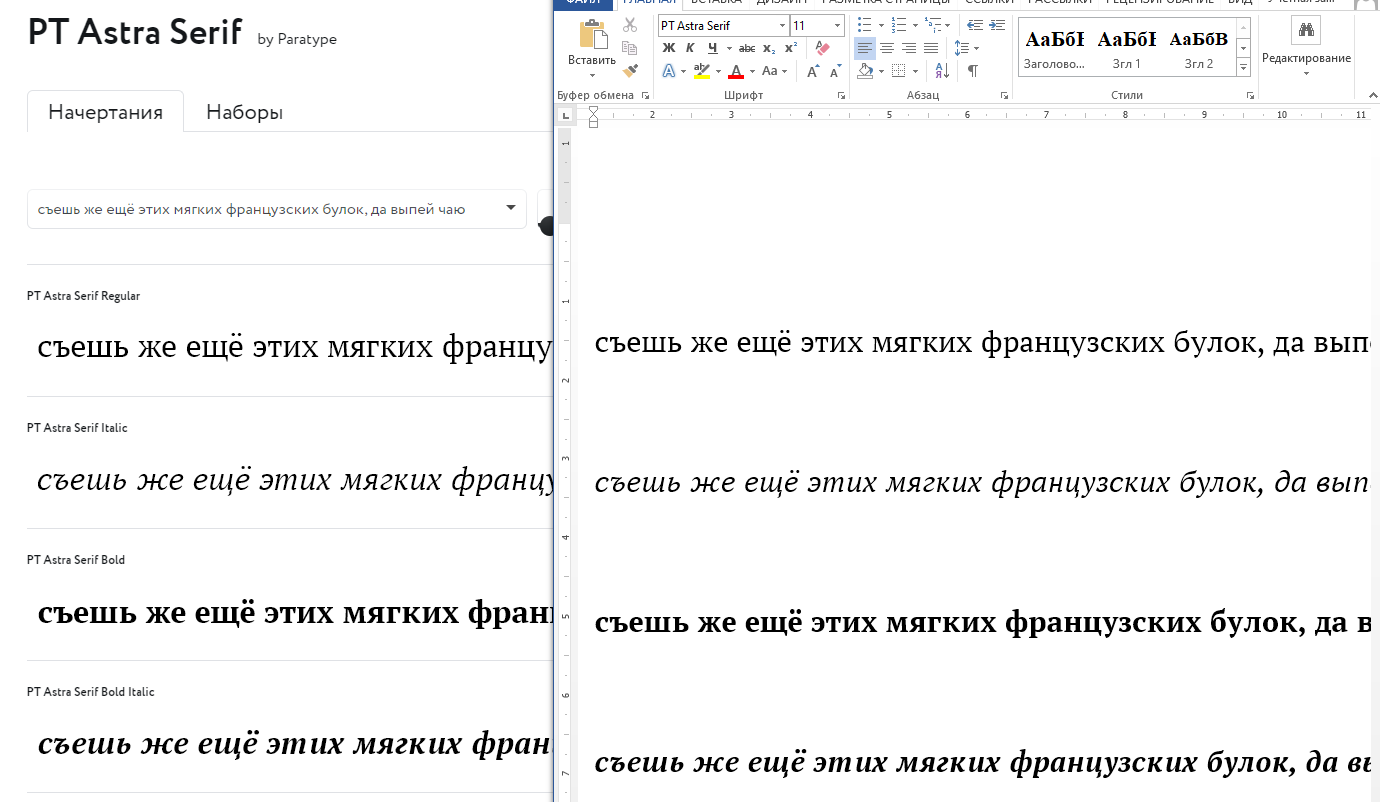Follow the by Paratype link
Screen dimensions: 1380x802
point(297,39)
